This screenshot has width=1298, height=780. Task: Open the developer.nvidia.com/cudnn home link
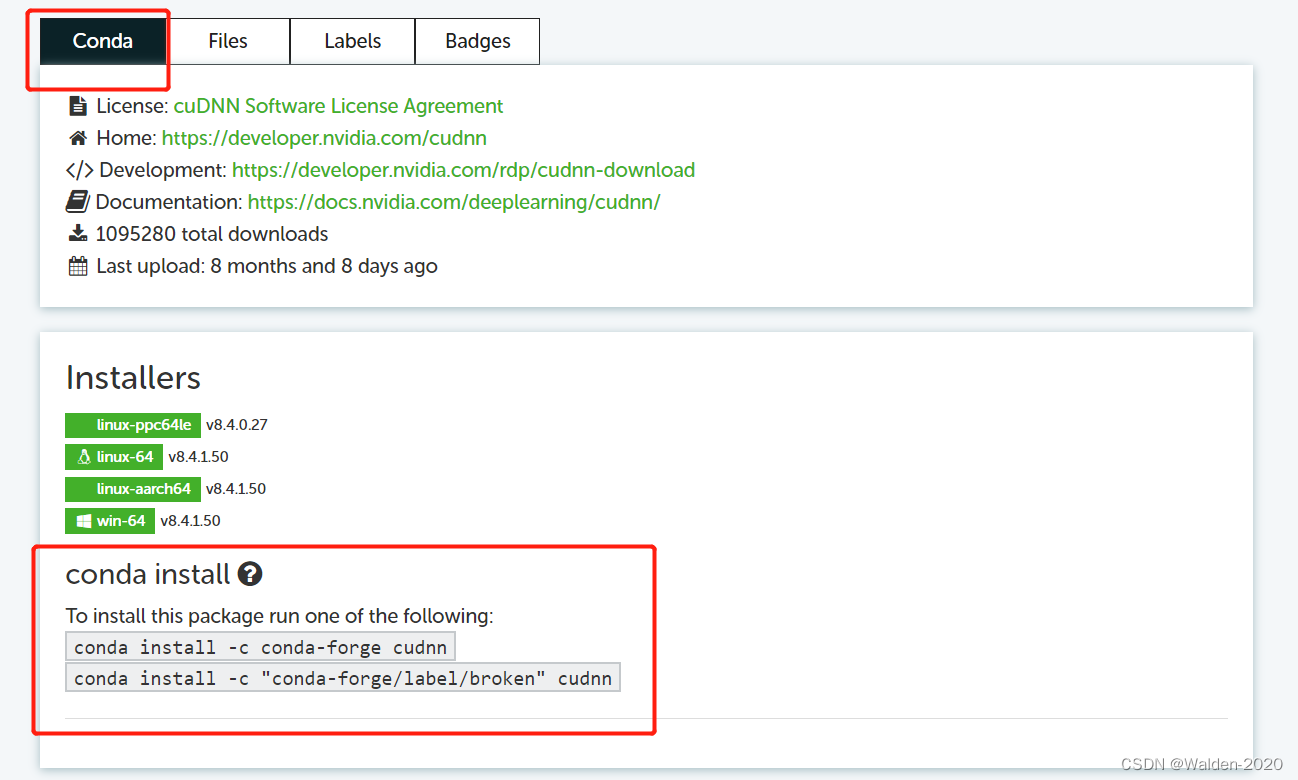pos(324,138)
